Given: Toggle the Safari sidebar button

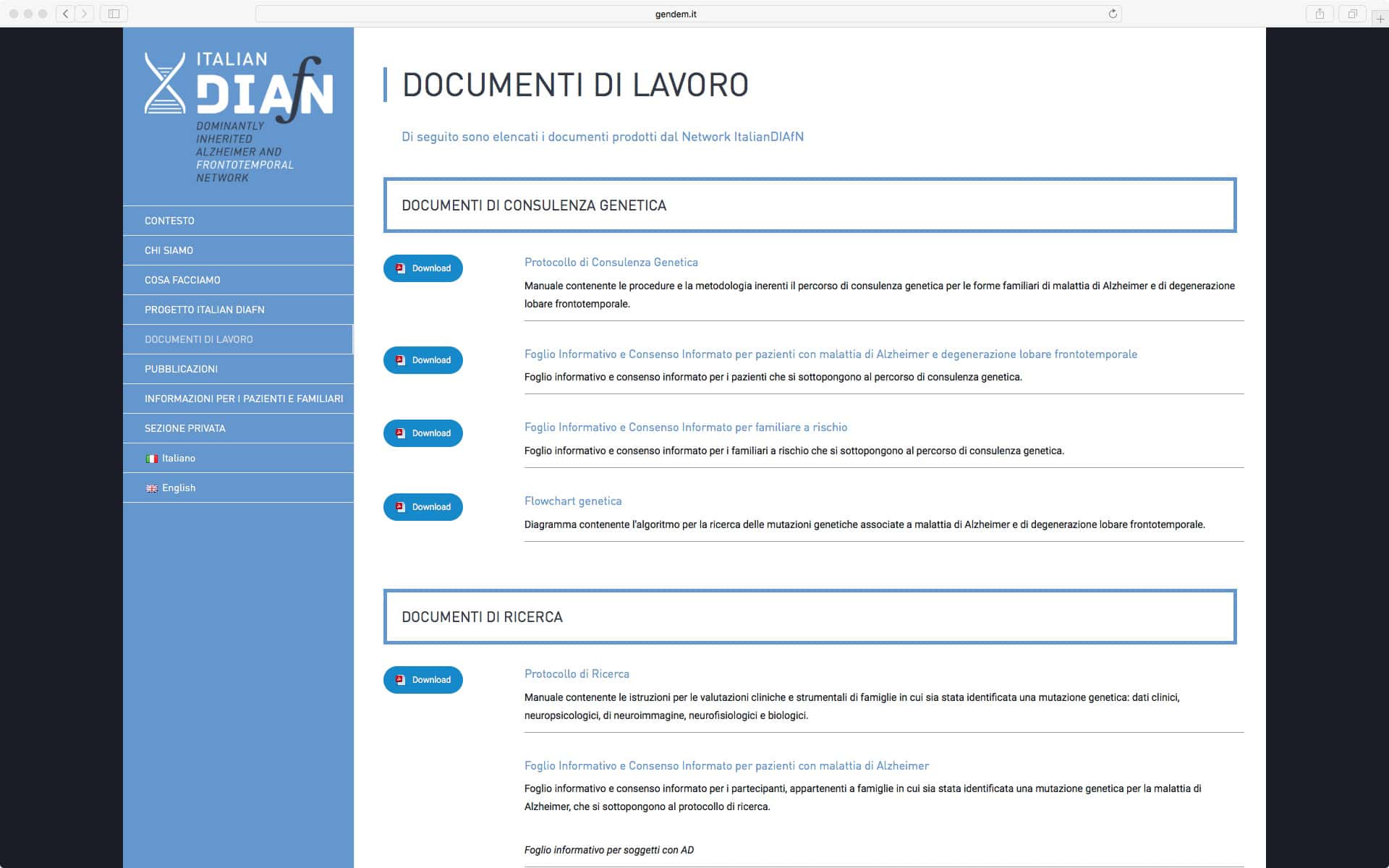Looking at the screenshot, I should (114, 14).
